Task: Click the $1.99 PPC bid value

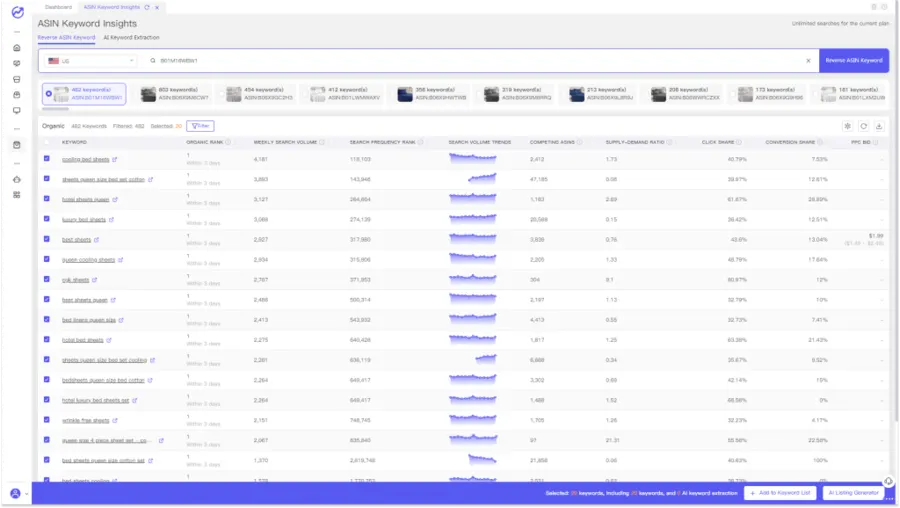Action: (876, 236)
